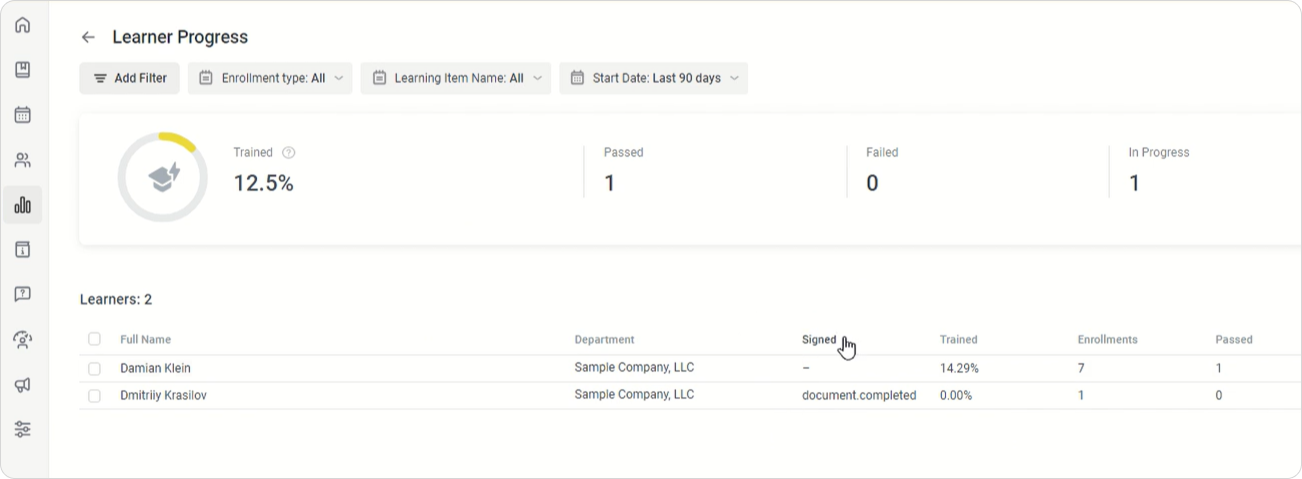The width and height of the screenshot is (1302, 479).
Task: Tick the select-all checkbox in table header
Action: pos(94,339)
